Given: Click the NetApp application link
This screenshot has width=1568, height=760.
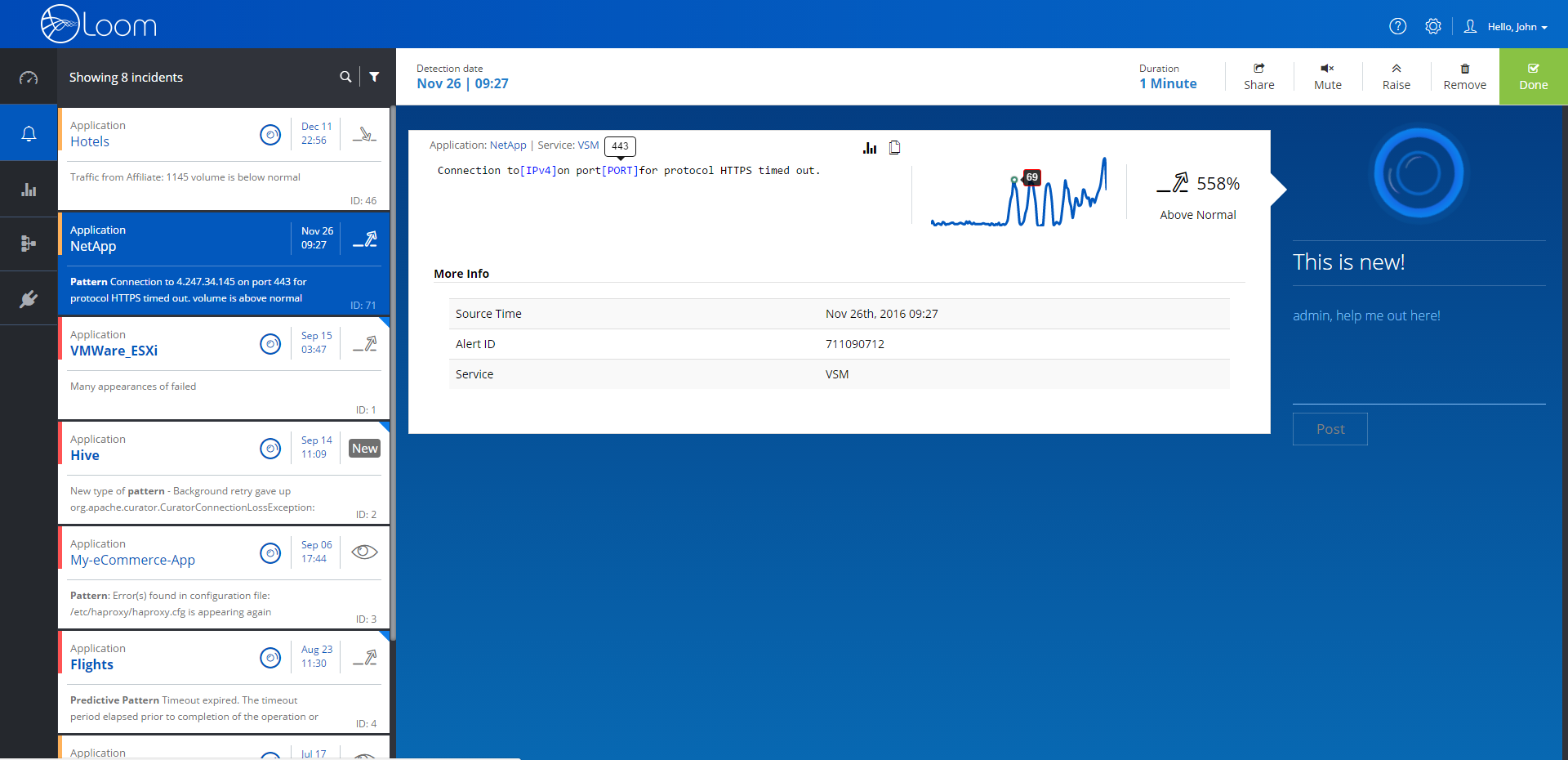Looking at the screenshot, I should coord(508,145).
